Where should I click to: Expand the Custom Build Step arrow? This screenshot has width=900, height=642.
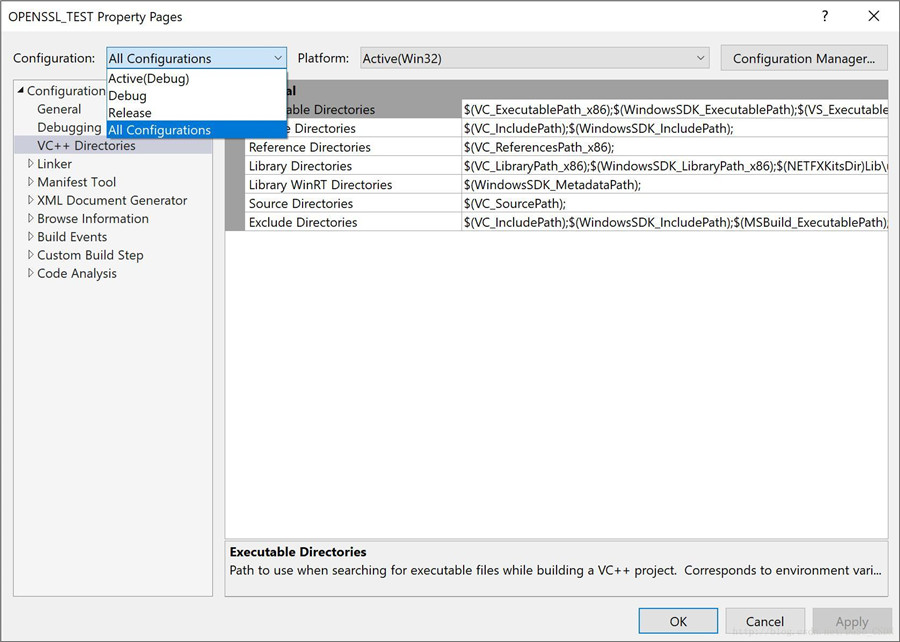pyautogui.click(x=30, y=255)
